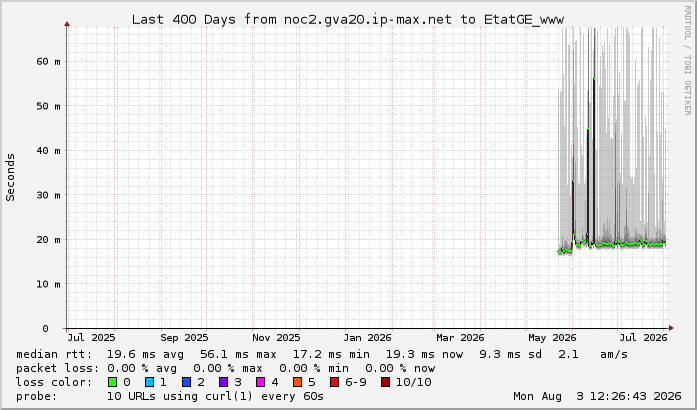Click the 'Seconds' y-axis label
This screenshot has width=697, height=410.
click(10, 177)
